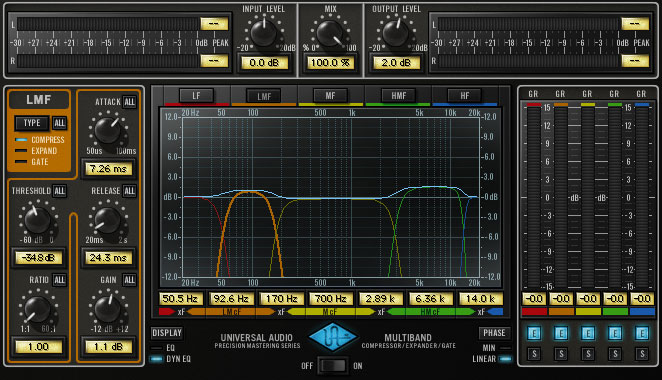
Task: Click the RATIO knob
Action: (x=37, y=309)
